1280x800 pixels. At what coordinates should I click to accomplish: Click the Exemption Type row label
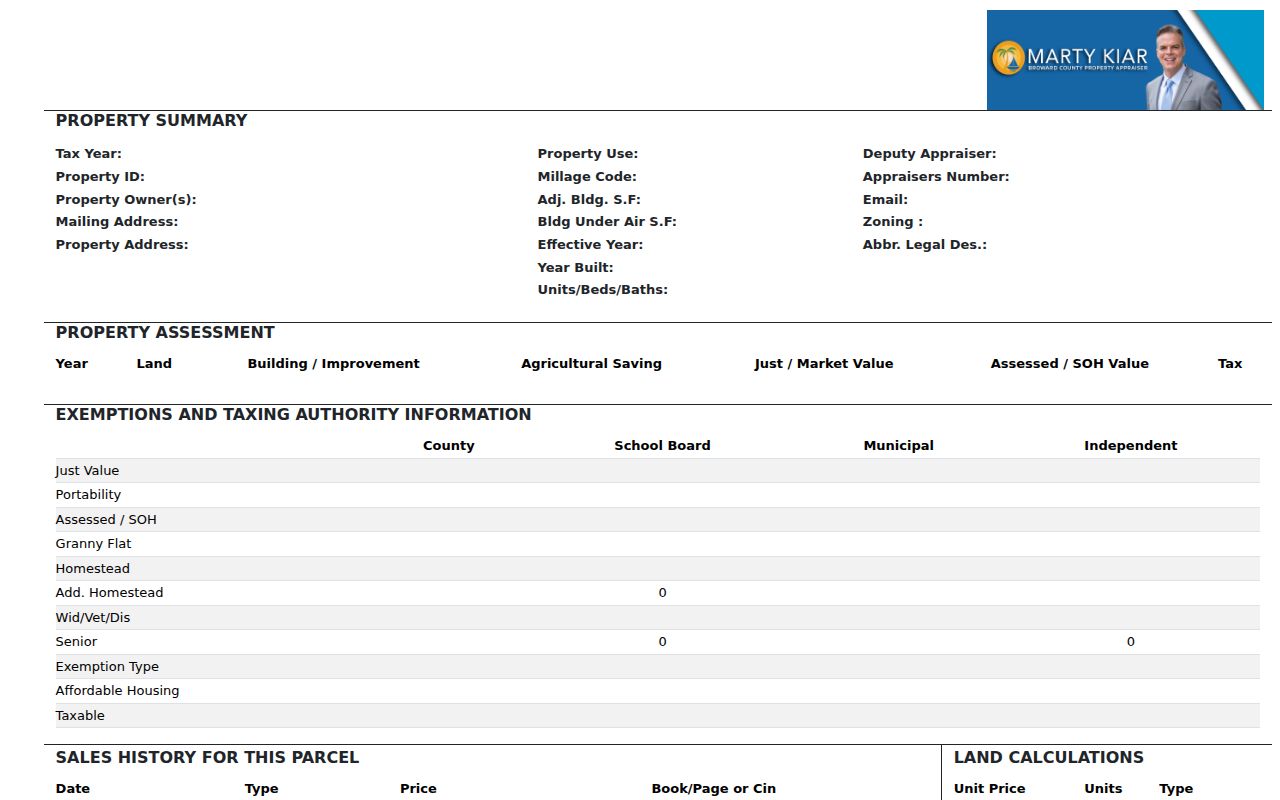[x=107, y=667]
